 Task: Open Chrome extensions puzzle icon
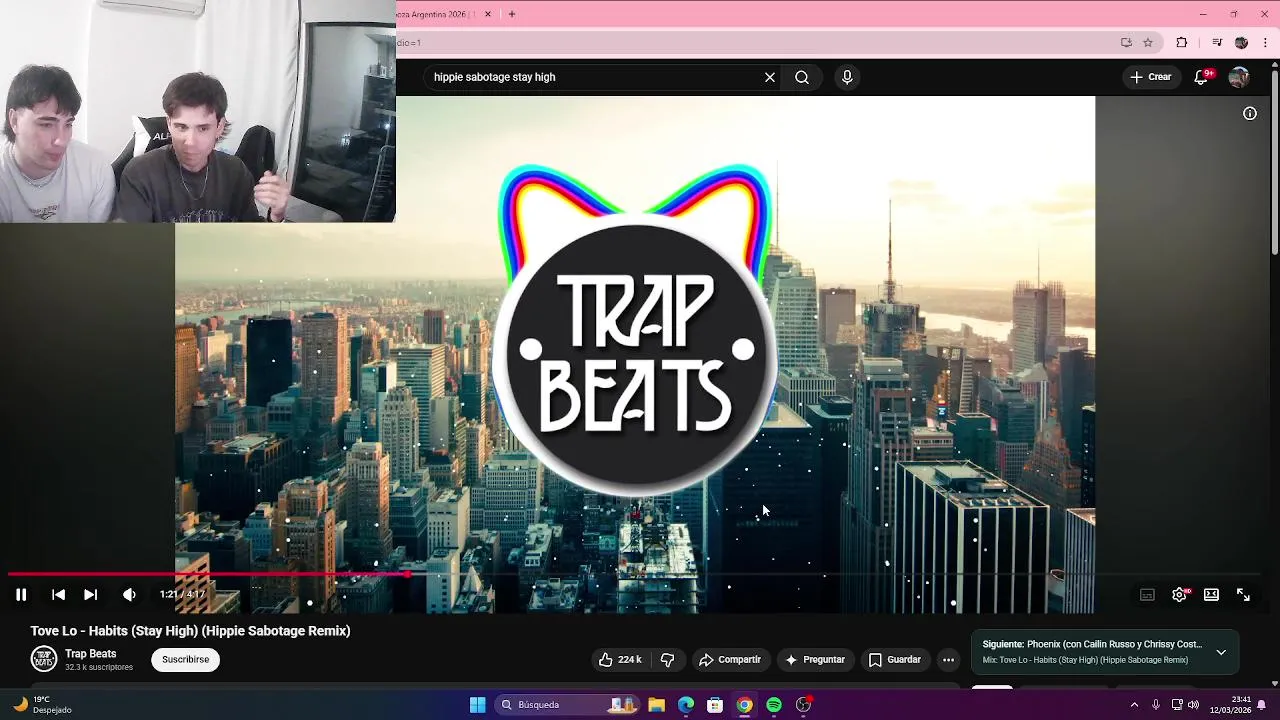pos(1182,43)
